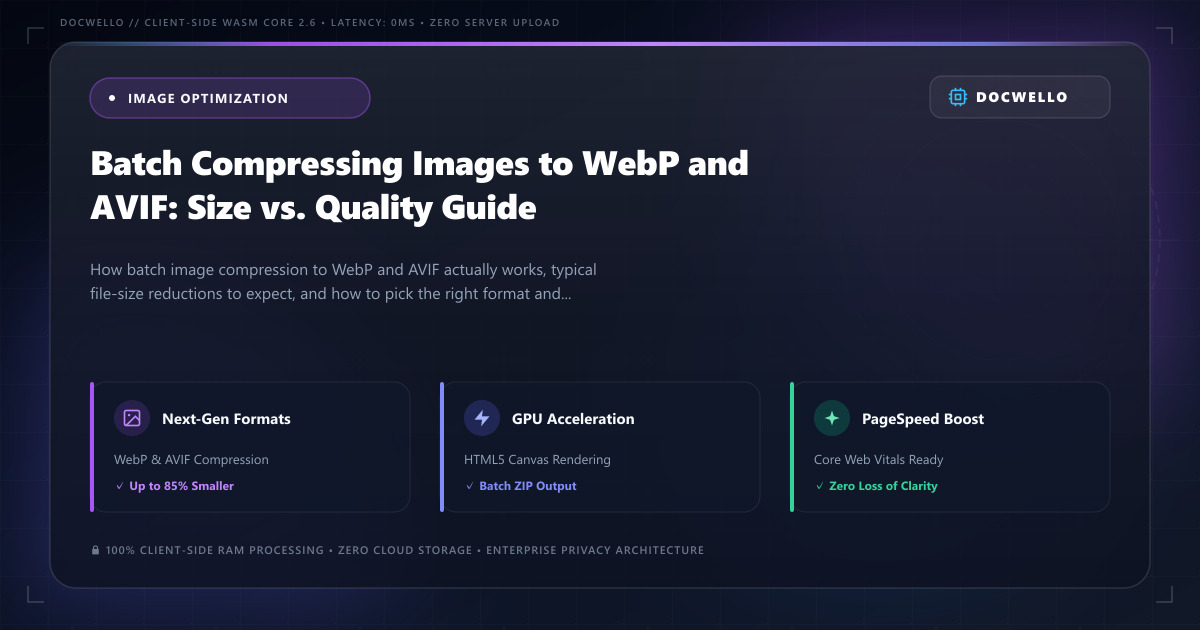Click the article description paragraph
This screenshot has width=1200, height=630.
pyautogui.click(x=344, y=283)
